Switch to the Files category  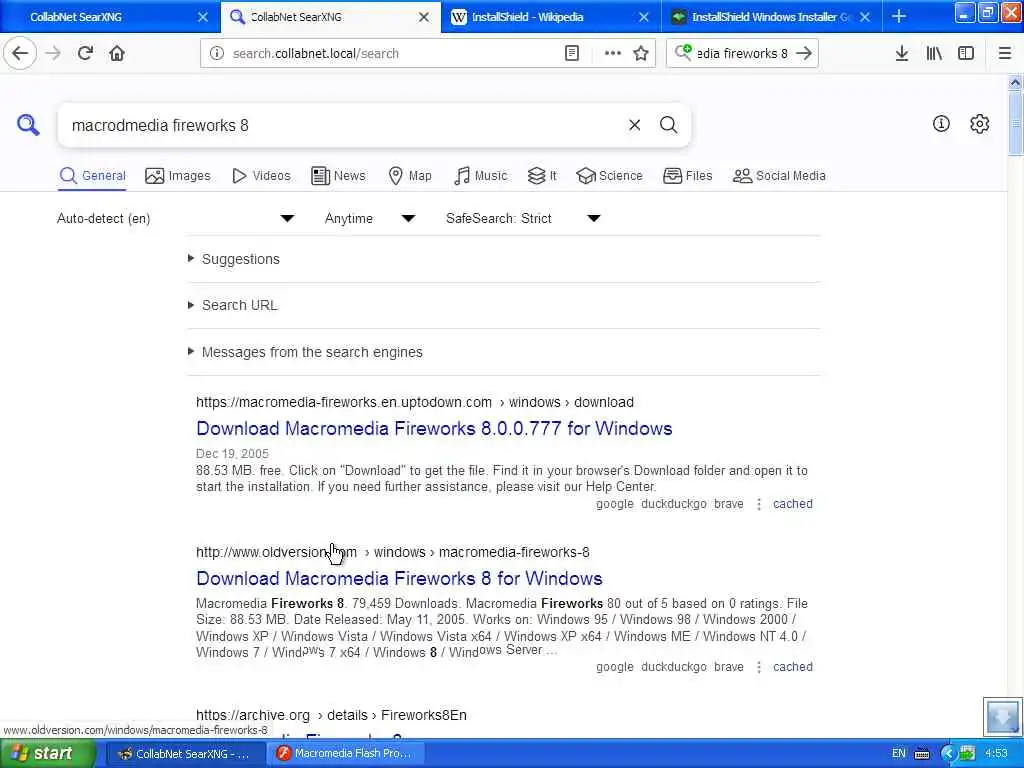pos(688,176)
